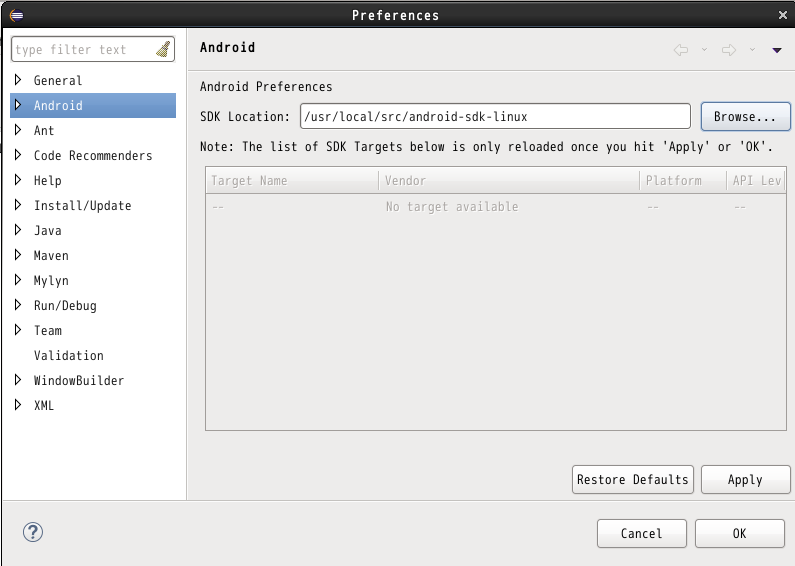Select the Java preferences category
Screen dimensions: 795x566
(x=48, y=230)
